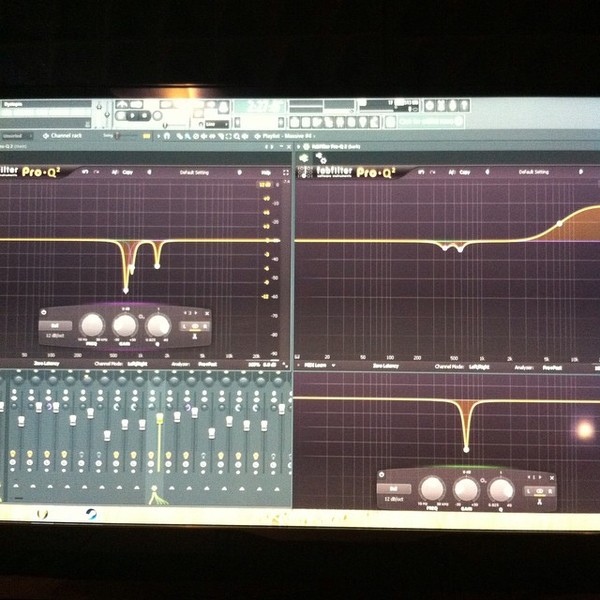Screen dimensions: 600x600
Task: Click the GAIN knob in left Pro-Q 2
Action: (x=125, y=325)
